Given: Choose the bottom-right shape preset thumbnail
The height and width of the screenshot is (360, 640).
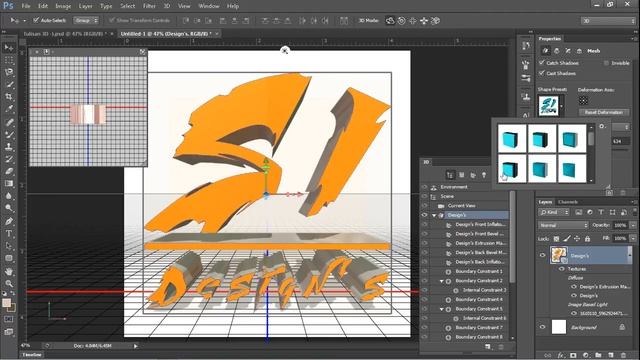Looking at the screenshot, I should click(571, 168).
